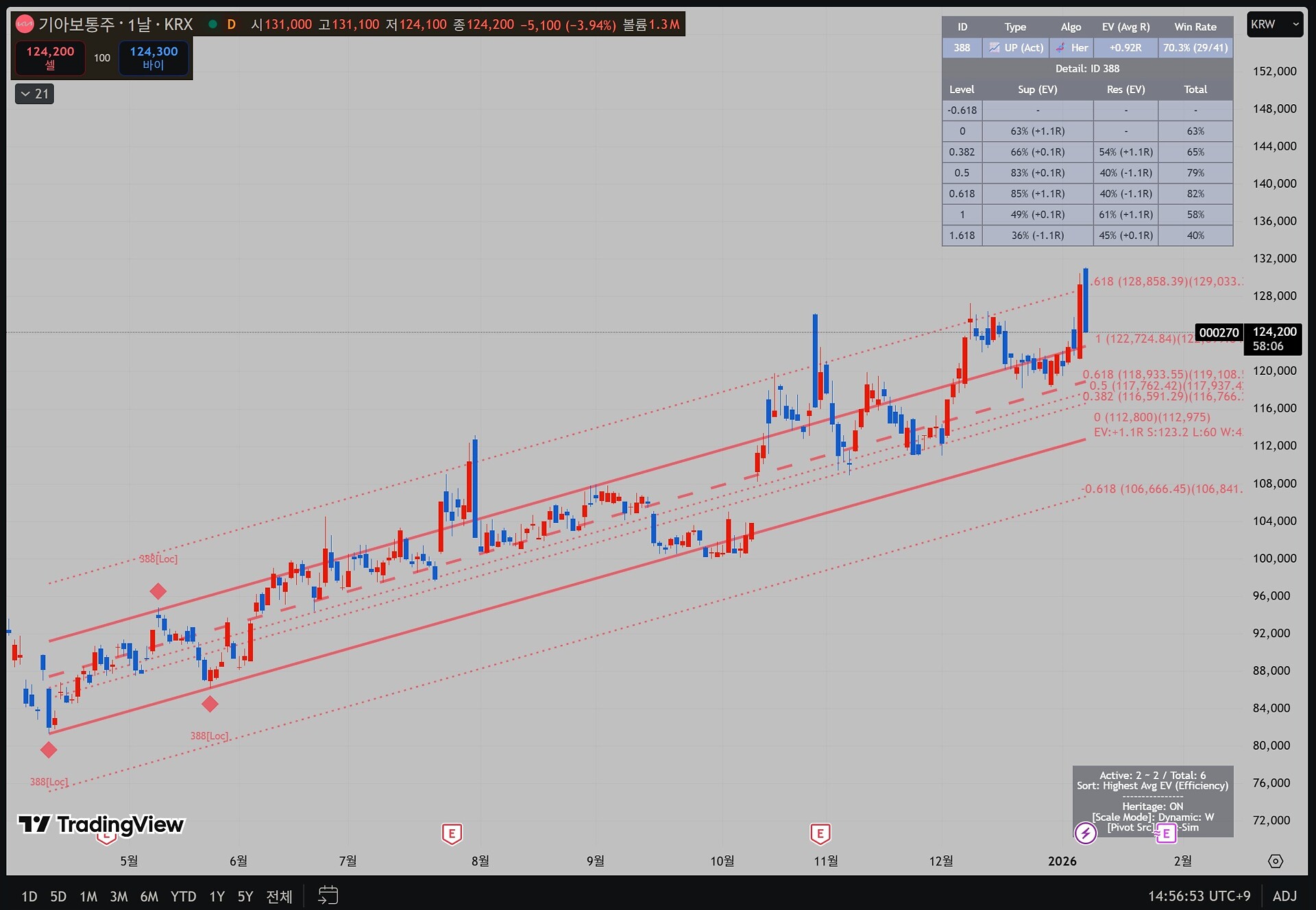Switch to 5Y time range

245,896
